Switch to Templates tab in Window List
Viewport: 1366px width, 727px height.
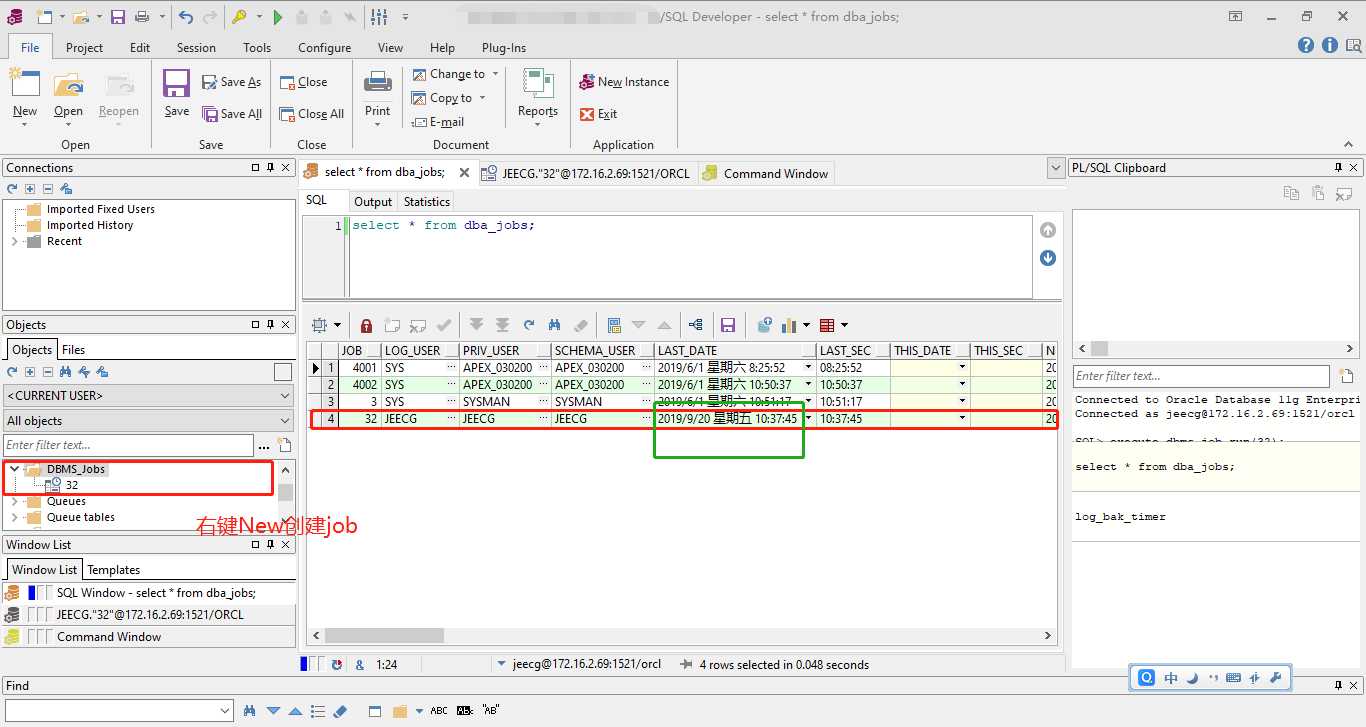pos(114,570)
